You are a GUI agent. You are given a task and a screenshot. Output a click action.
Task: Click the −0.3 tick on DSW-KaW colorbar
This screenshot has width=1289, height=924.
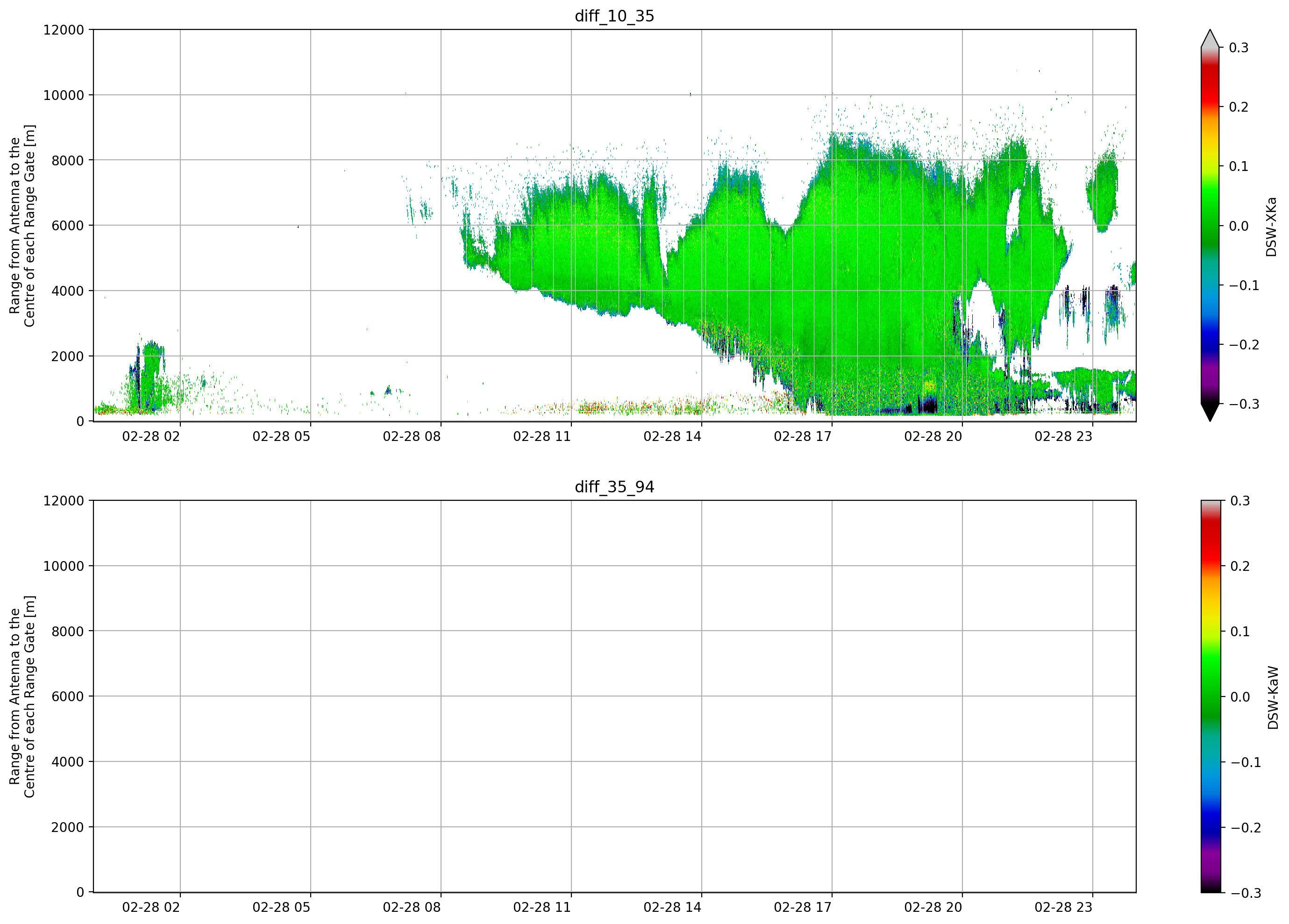pos(1246,893)
